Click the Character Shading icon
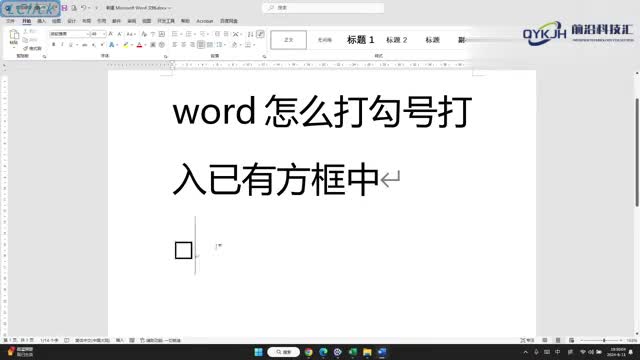640x360 pixels. click(153, 44)
